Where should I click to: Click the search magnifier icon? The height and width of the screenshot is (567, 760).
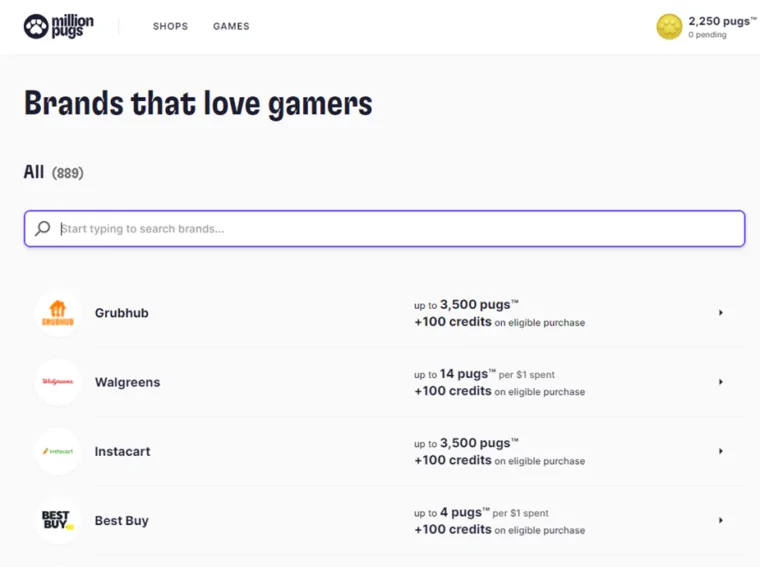pyautogui.click(x=42, y=229)
